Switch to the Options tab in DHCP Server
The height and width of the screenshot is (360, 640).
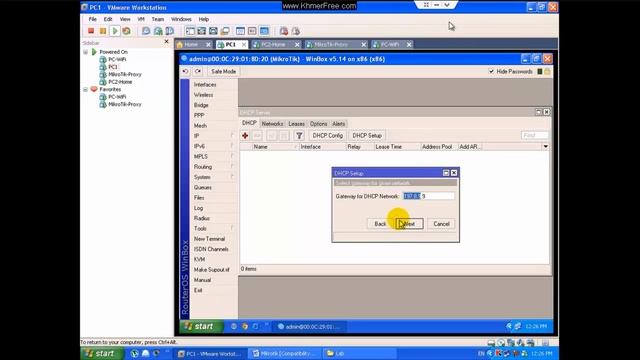tap(318, 124)
